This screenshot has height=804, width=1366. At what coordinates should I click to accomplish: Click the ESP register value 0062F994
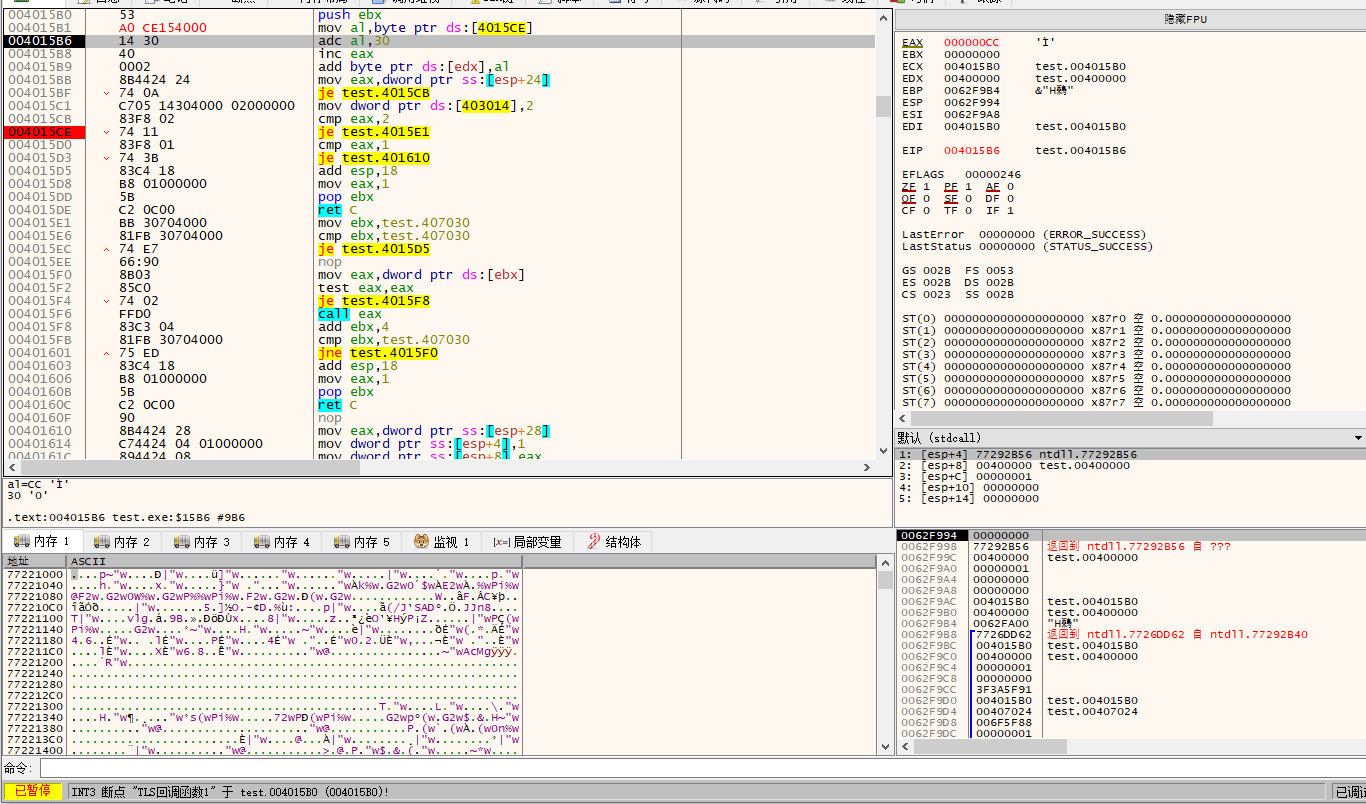(971, 103)
